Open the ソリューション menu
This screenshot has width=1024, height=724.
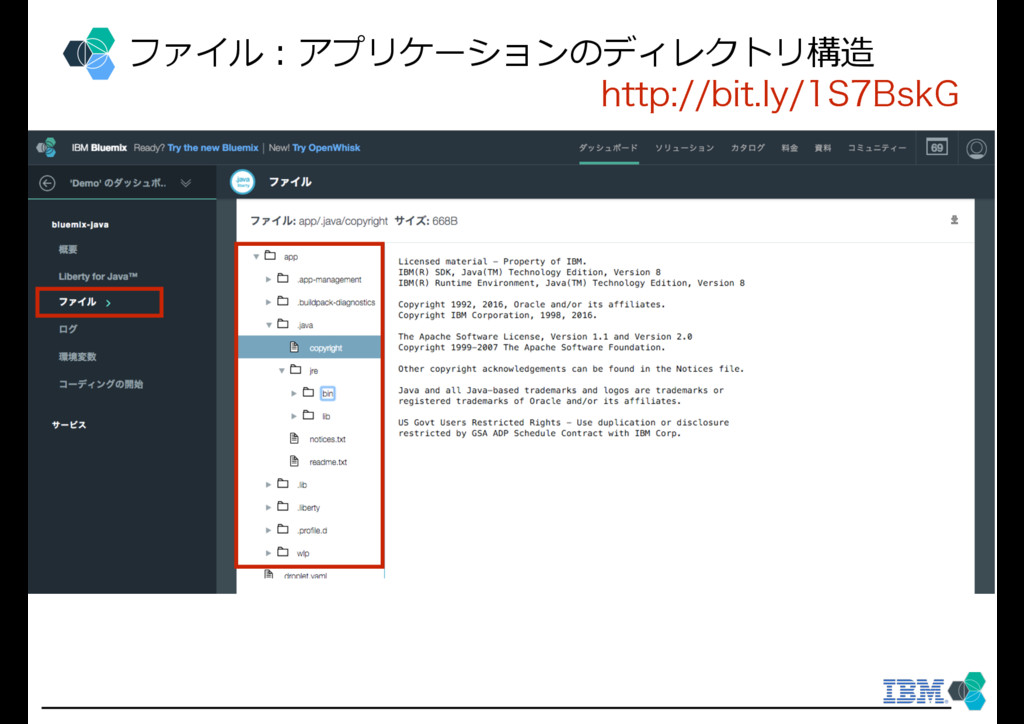click(x=684, y=148)
